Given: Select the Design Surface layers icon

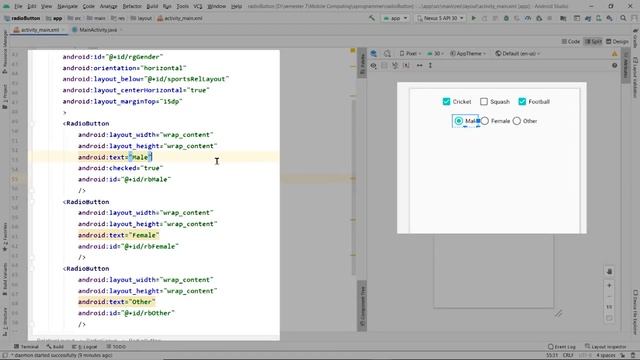Looking at the screenshot, I should (x=373, y=53).
